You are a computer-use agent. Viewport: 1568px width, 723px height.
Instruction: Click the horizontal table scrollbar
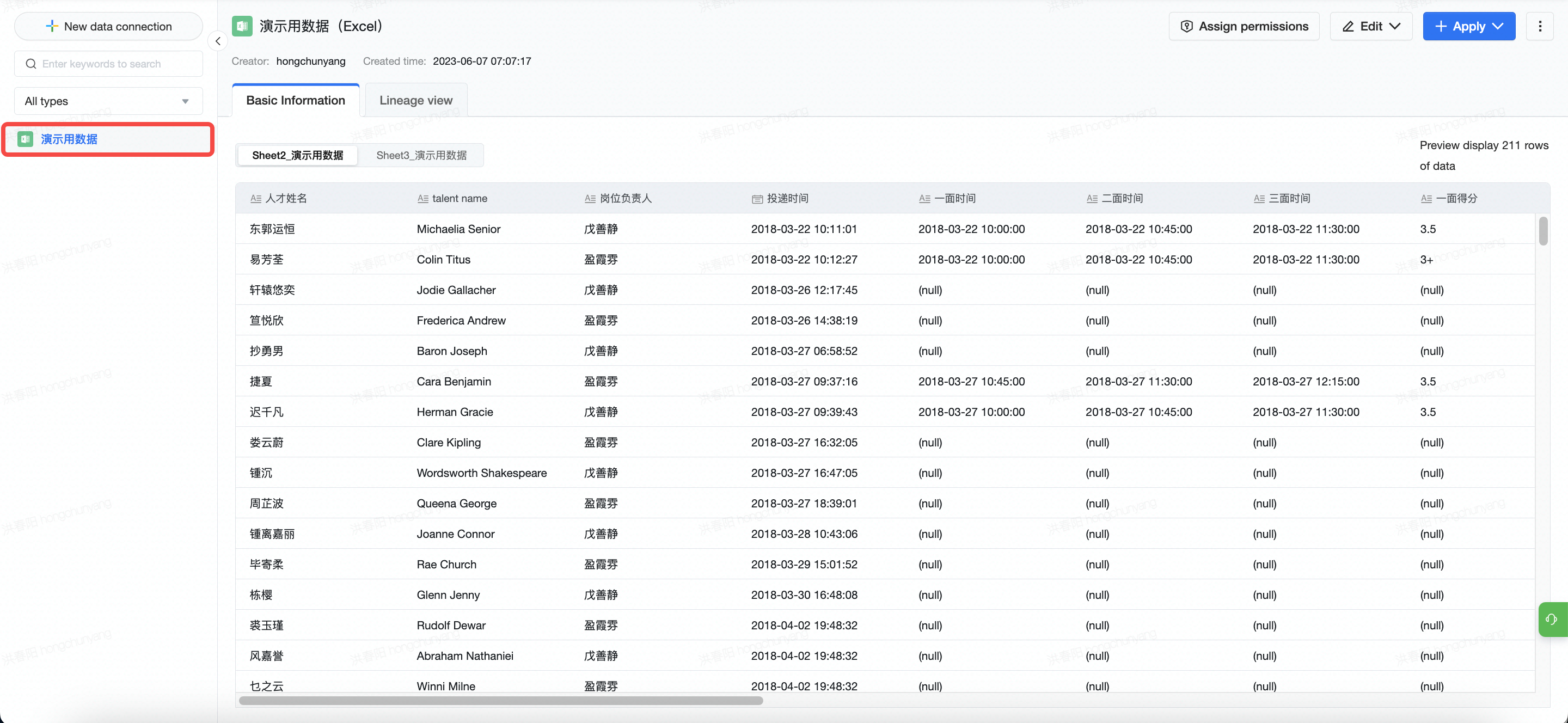pos(501,701)
